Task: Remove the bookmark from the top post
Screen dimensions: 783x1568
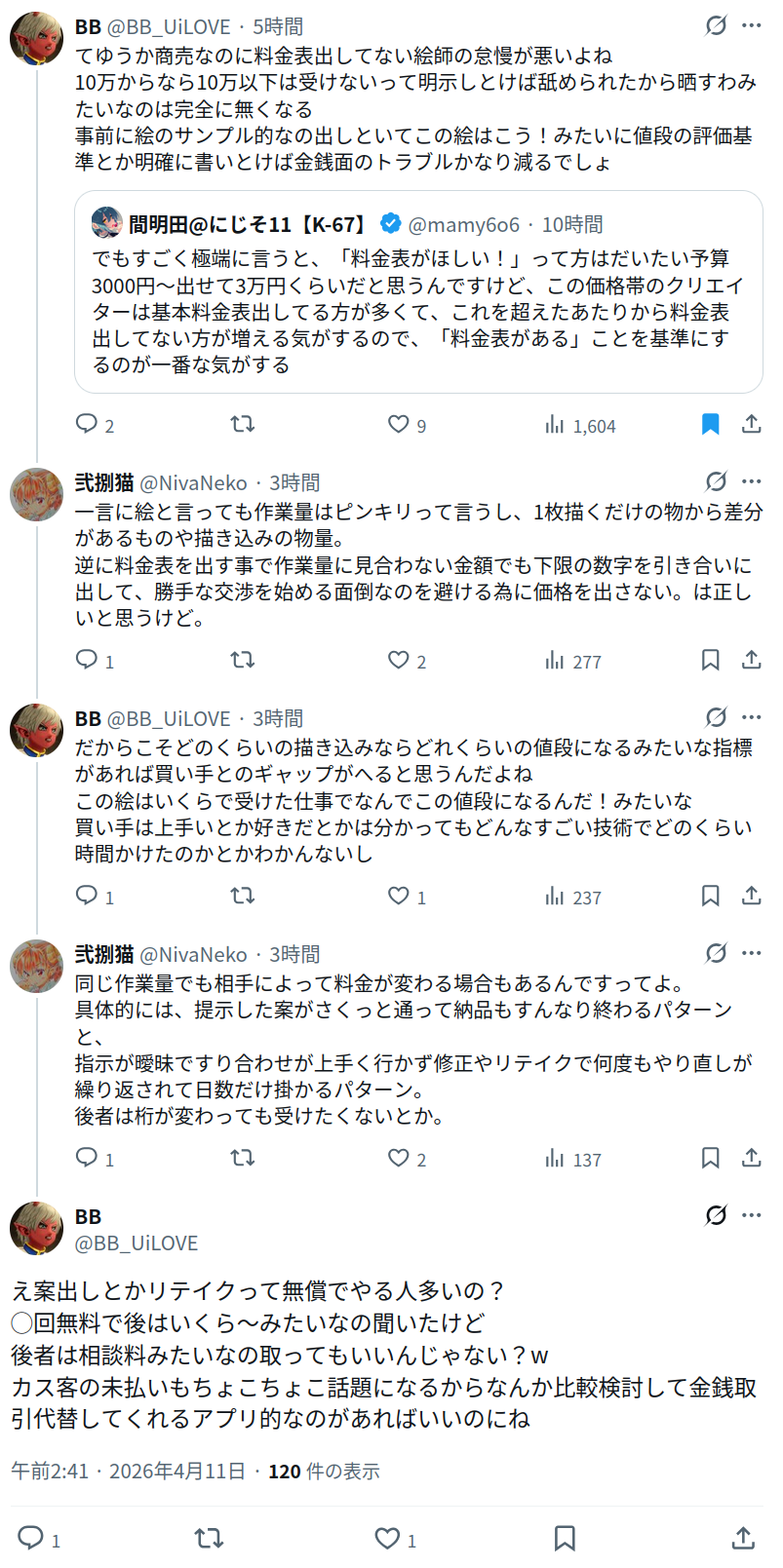Action: 711,424
